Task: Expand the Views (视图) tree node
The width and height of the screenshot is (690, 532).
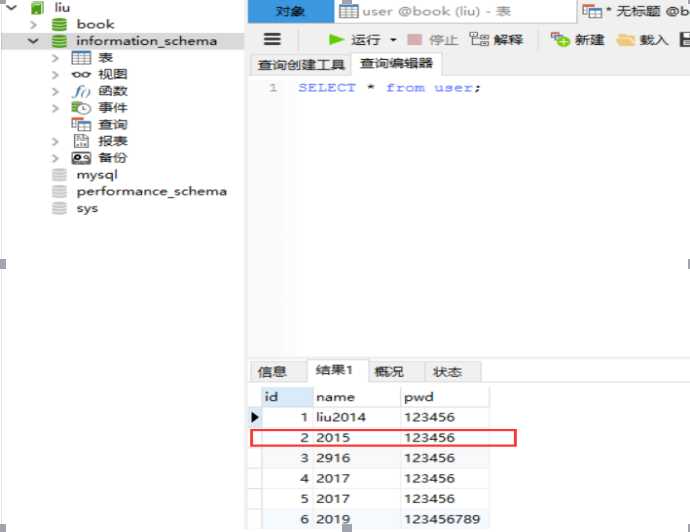Action: 56,74
